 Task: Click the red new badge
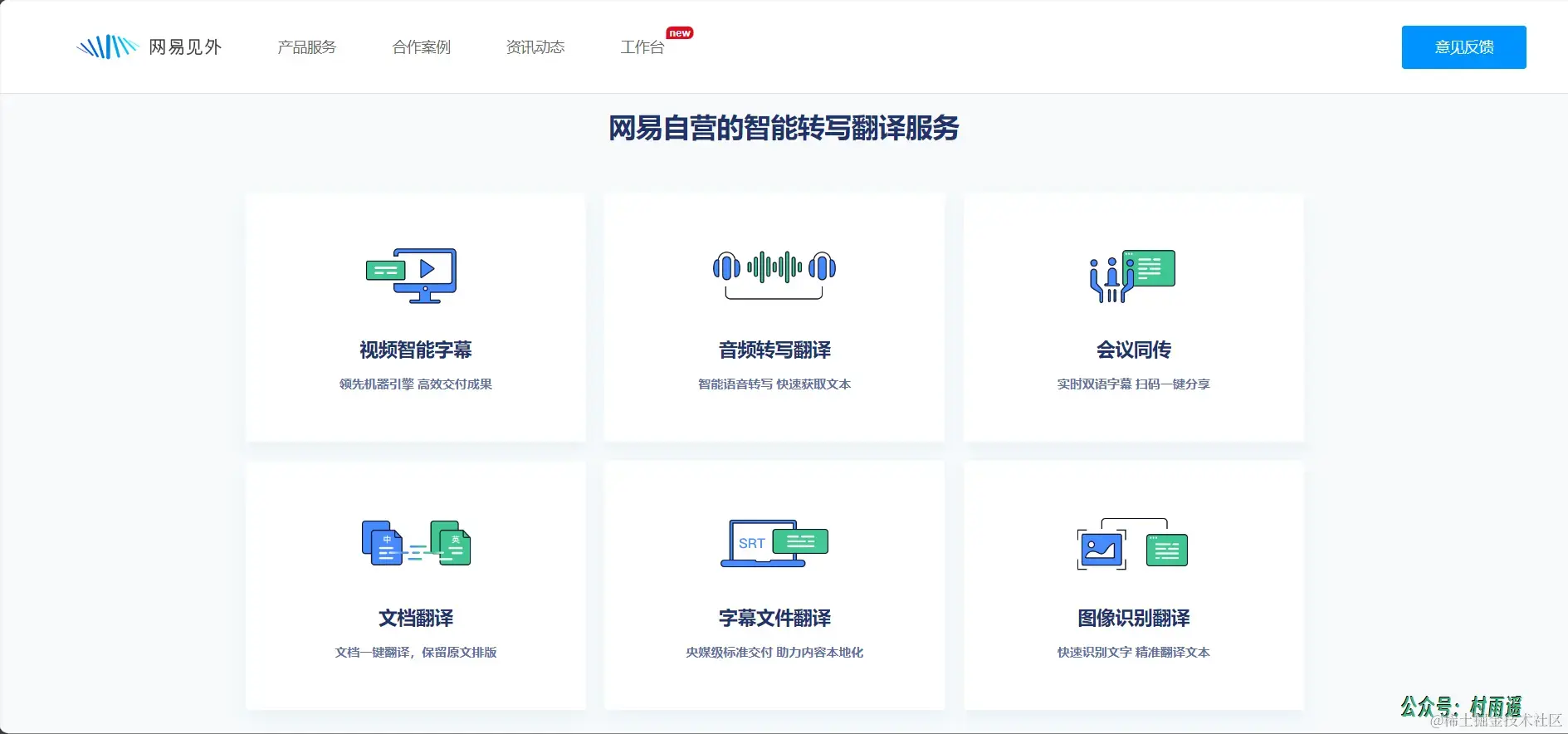[x=680, y=33]
